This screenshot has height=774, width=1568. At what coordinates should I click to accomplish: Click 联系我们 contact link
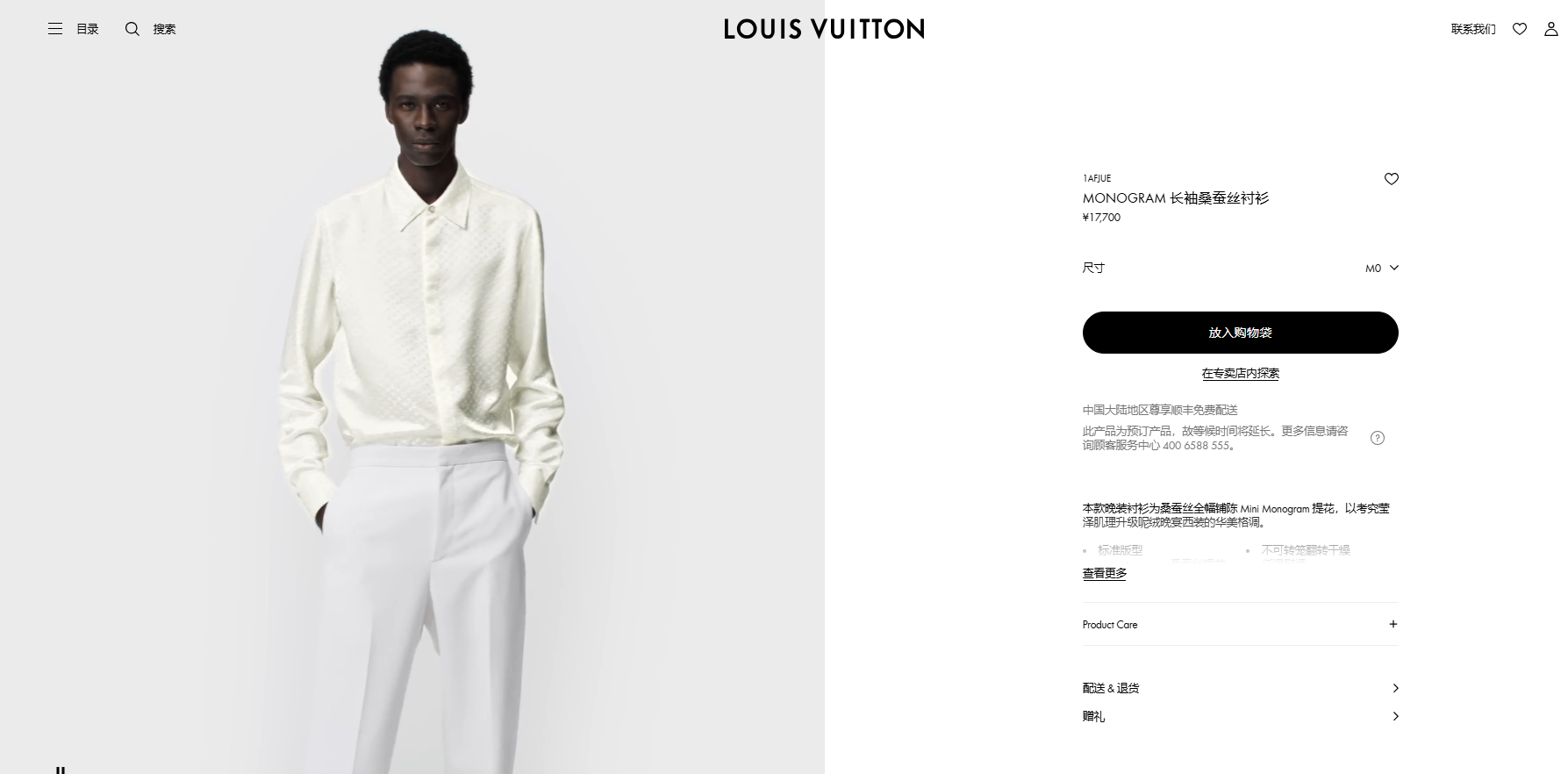tap(1473, 29)
